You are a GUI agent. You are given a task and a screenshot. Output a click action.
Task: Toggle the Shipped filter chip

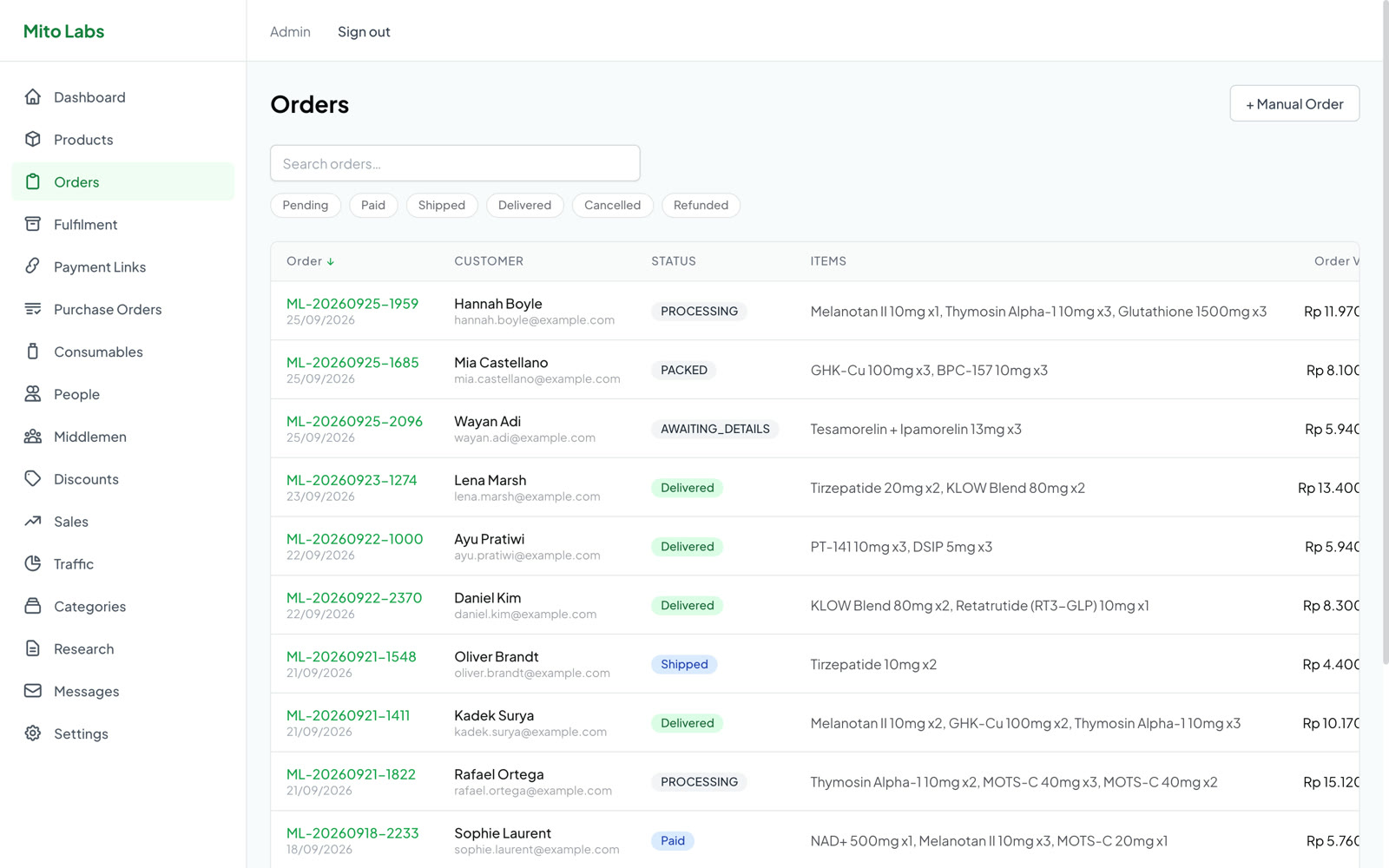[442, 206]
